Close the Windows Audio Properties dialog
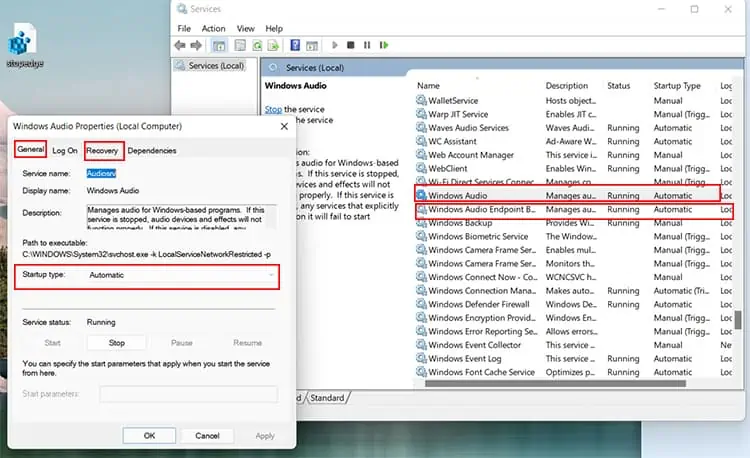Image resolution: width=750 pixels, height=458 pixels. coord(284,126)
